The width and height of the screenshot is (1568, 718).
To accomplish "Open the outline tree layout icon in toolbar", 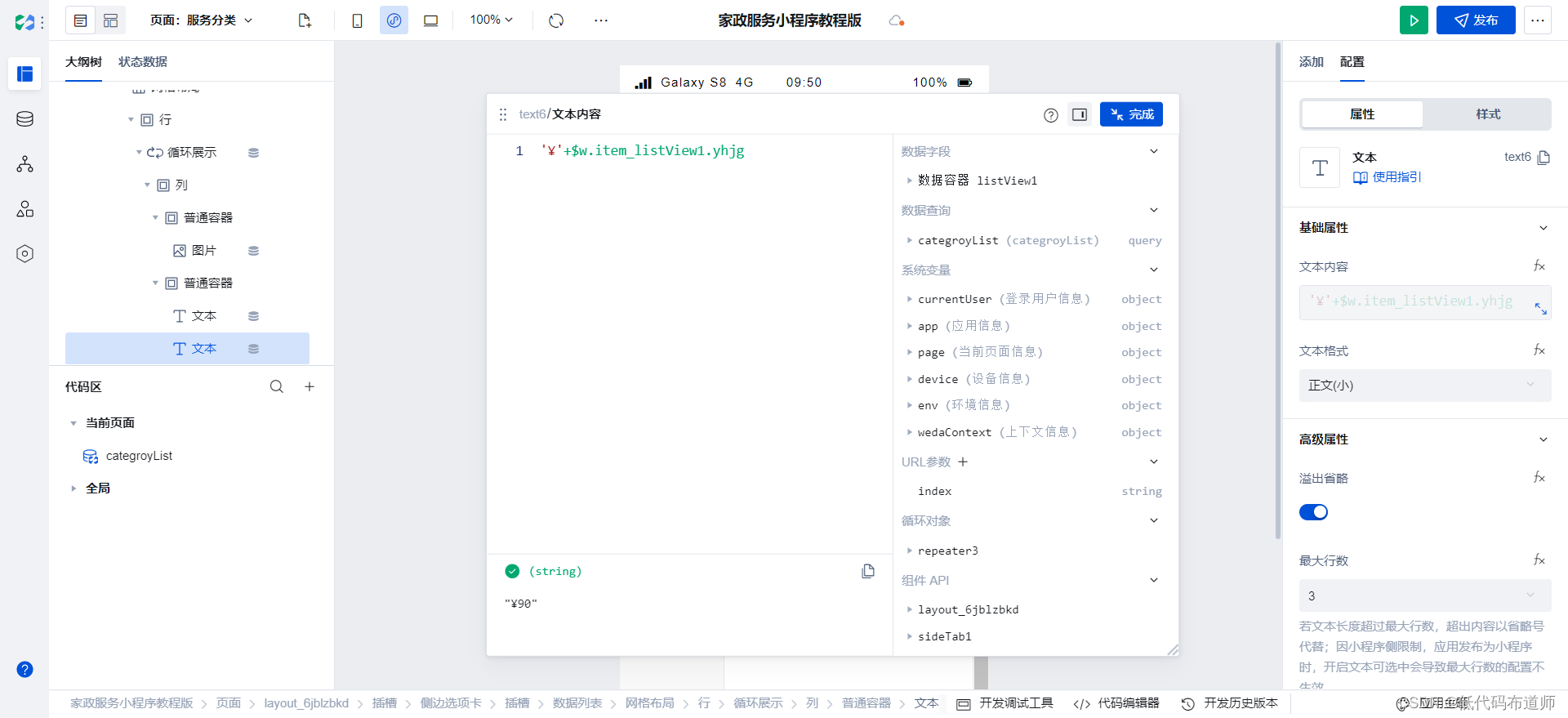I will (80, 20).
